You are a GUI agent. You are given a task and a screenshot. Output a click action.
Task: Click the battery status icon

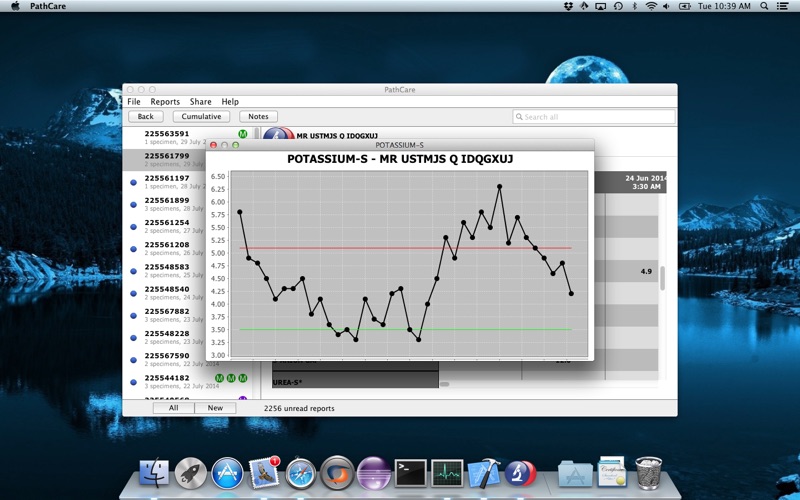coord(684,6)
